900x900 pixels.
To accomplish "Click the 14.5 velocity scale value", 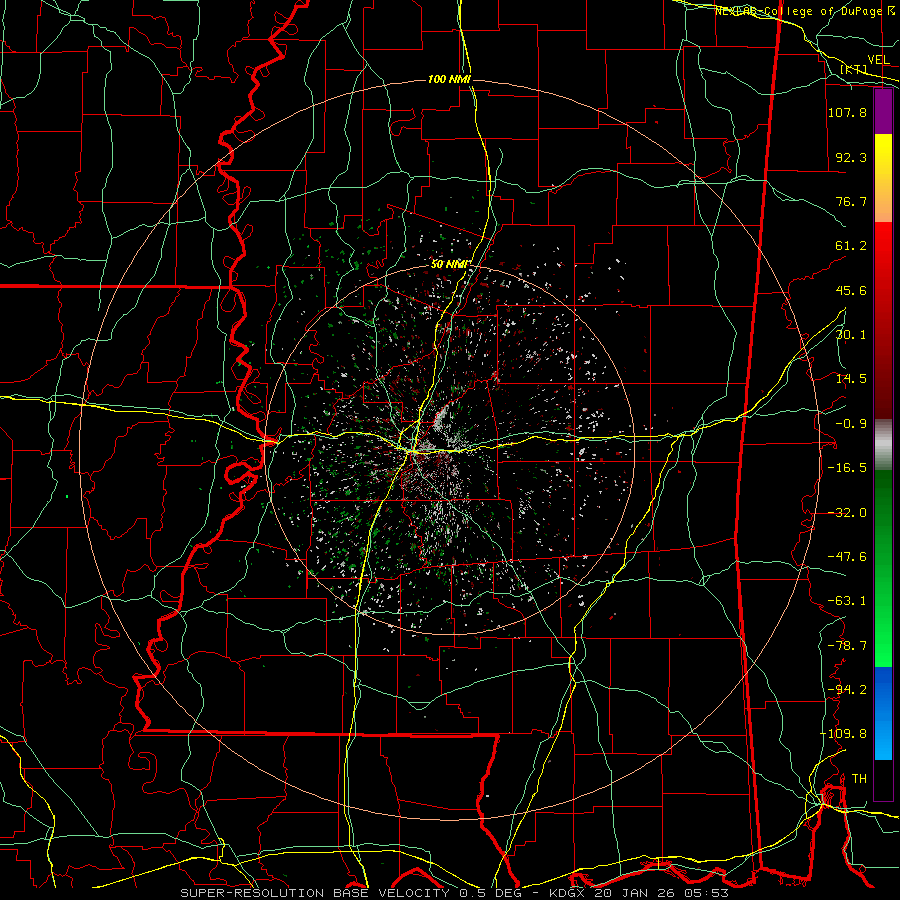I will pos(851,379).
